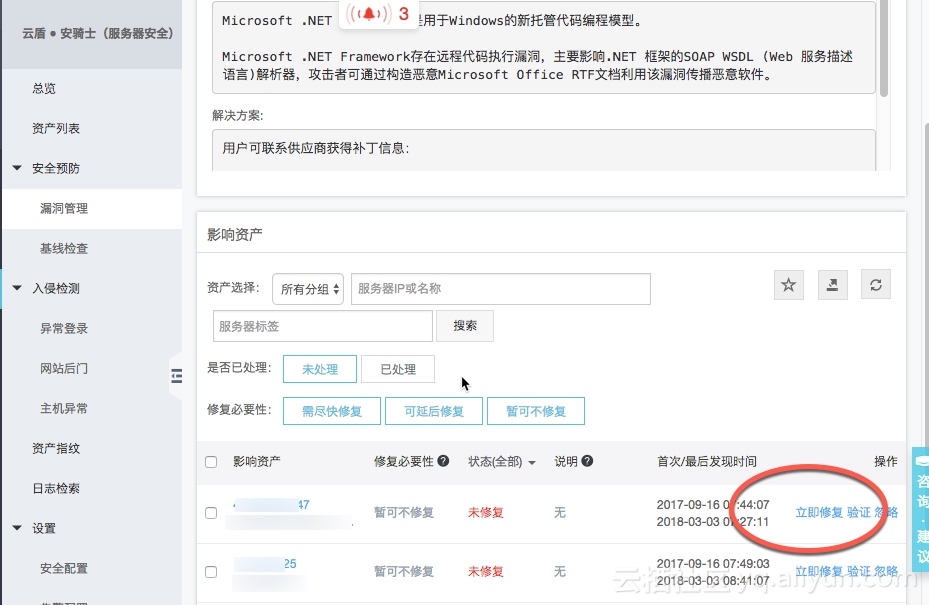The height and width of the screenshot is (605, 929).
Task: Click 验证 for the asset ending in 25
Action: [x=858, y=571]
